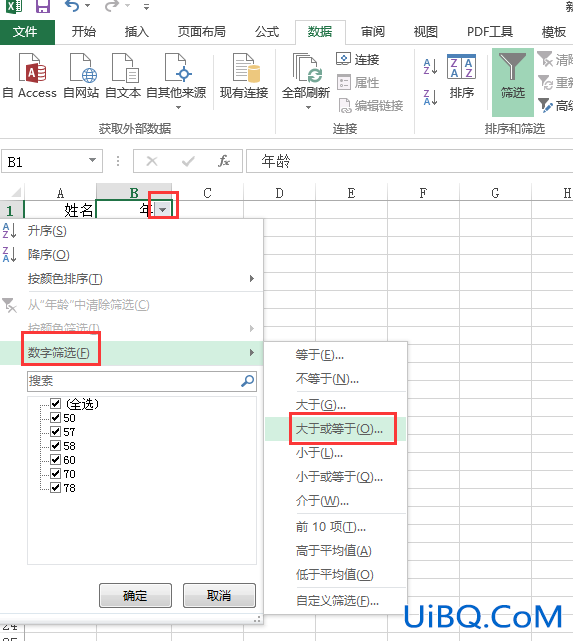Select Above Average 高于平均值(A) option
This screenshot has height=641, width=573.
(x=336, y=551)
